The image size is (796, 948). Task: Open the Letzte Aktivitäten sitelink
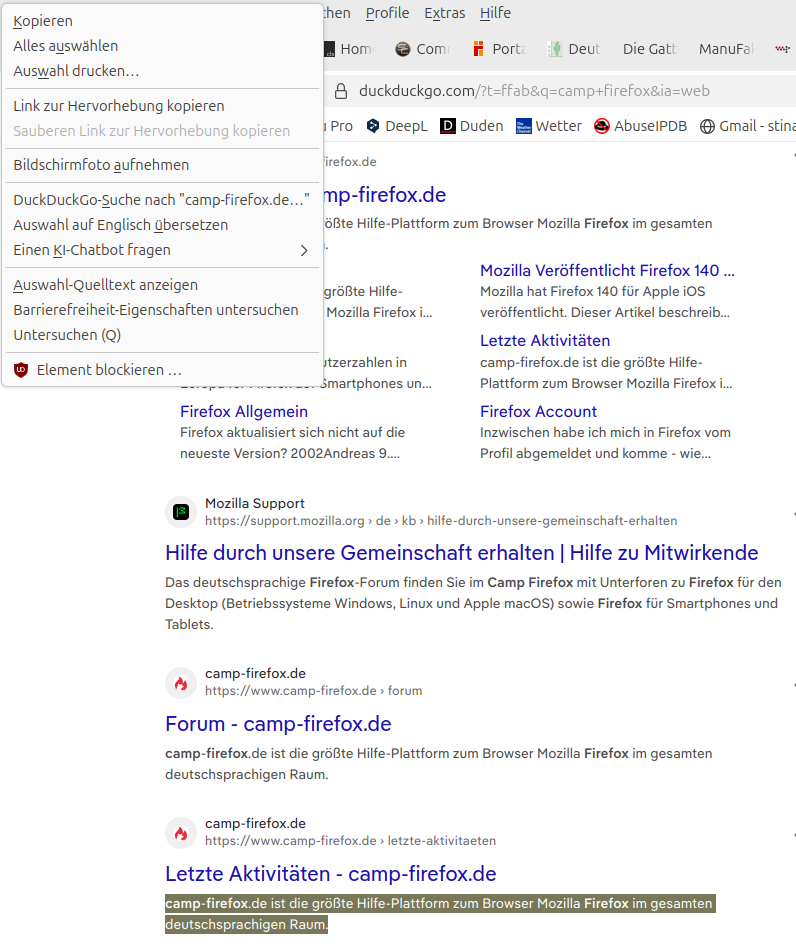545,340
